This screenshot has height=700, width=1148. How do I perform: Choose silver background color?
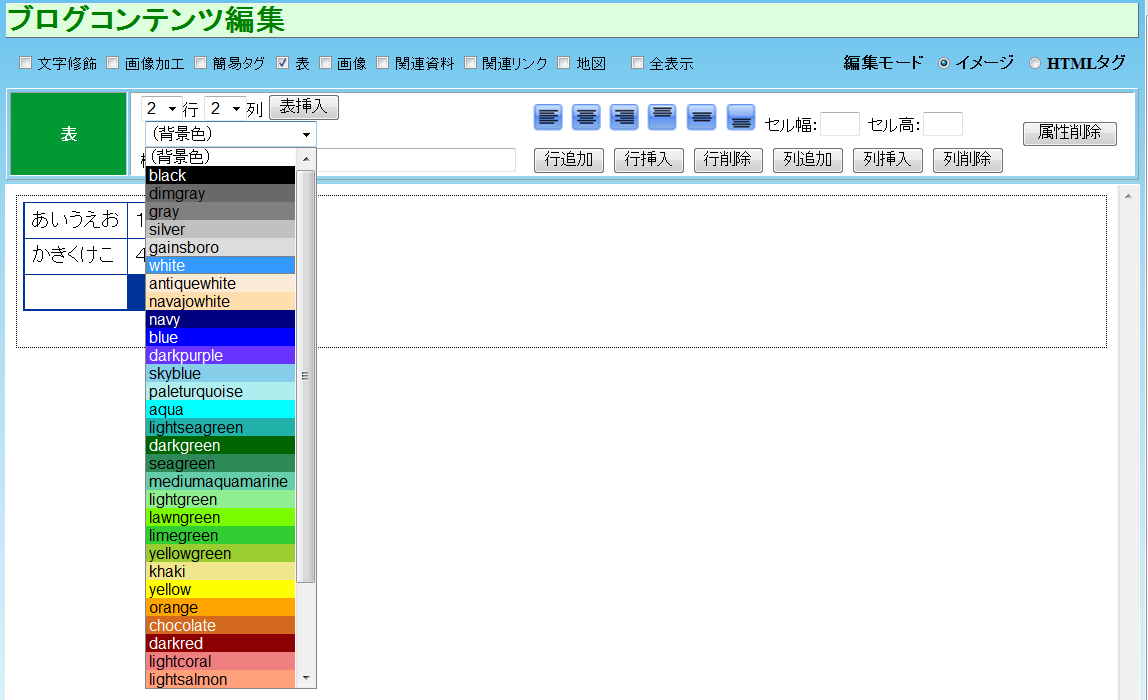click(x=220, y=229)
